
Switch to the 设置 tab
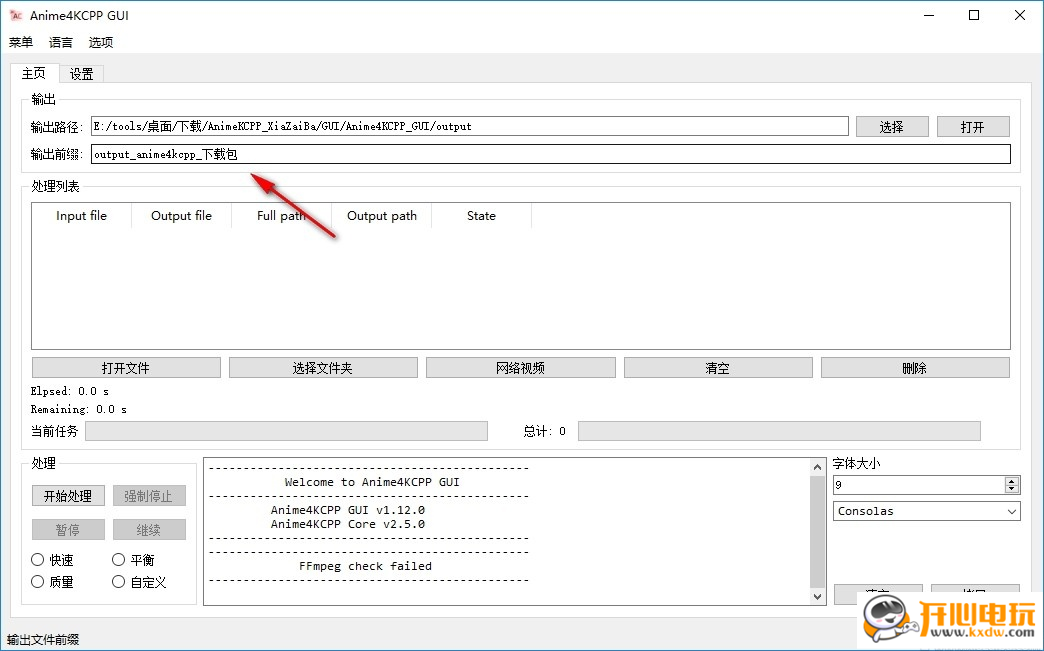[82, 74]
